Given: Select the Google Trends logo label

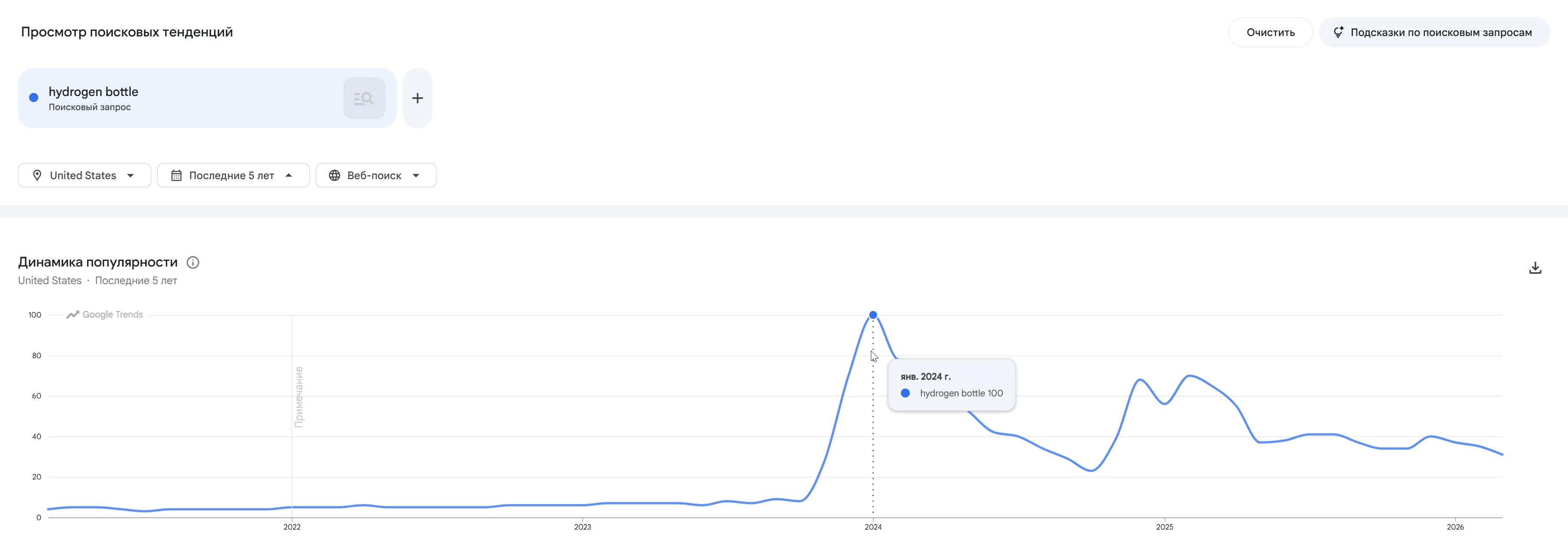Looking at the screenshot, I should 104,314.
